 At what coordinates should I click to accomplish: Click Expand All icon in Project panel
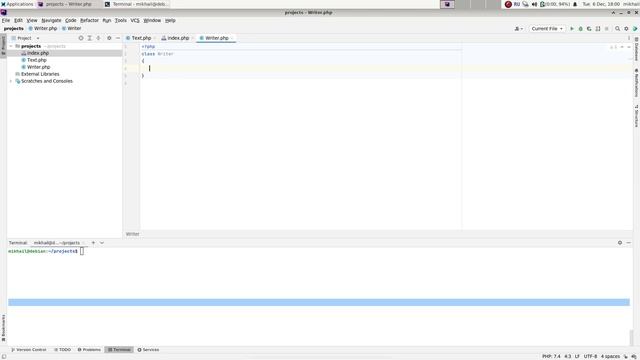89,38
